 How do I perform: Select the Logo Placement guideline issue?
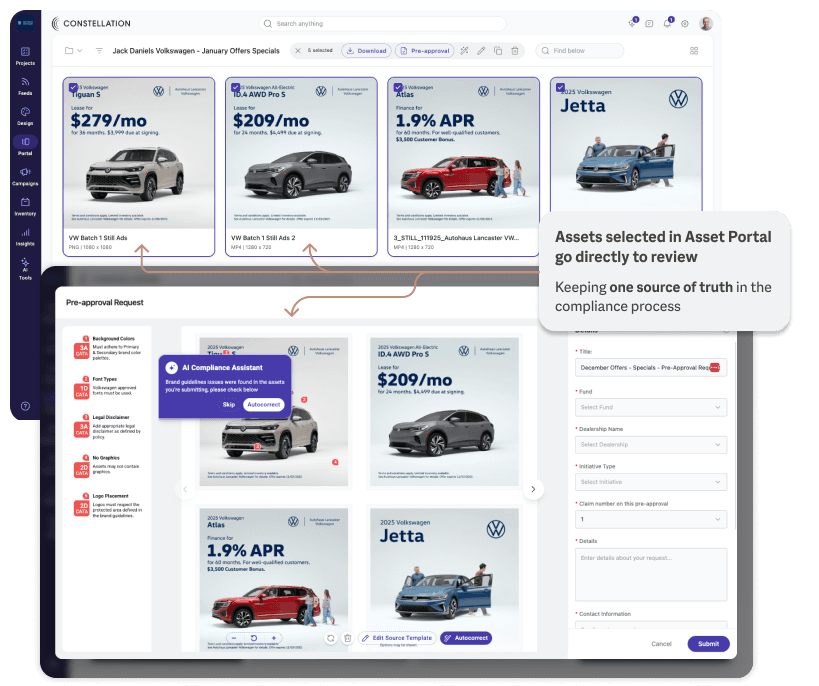pos(108,506)
